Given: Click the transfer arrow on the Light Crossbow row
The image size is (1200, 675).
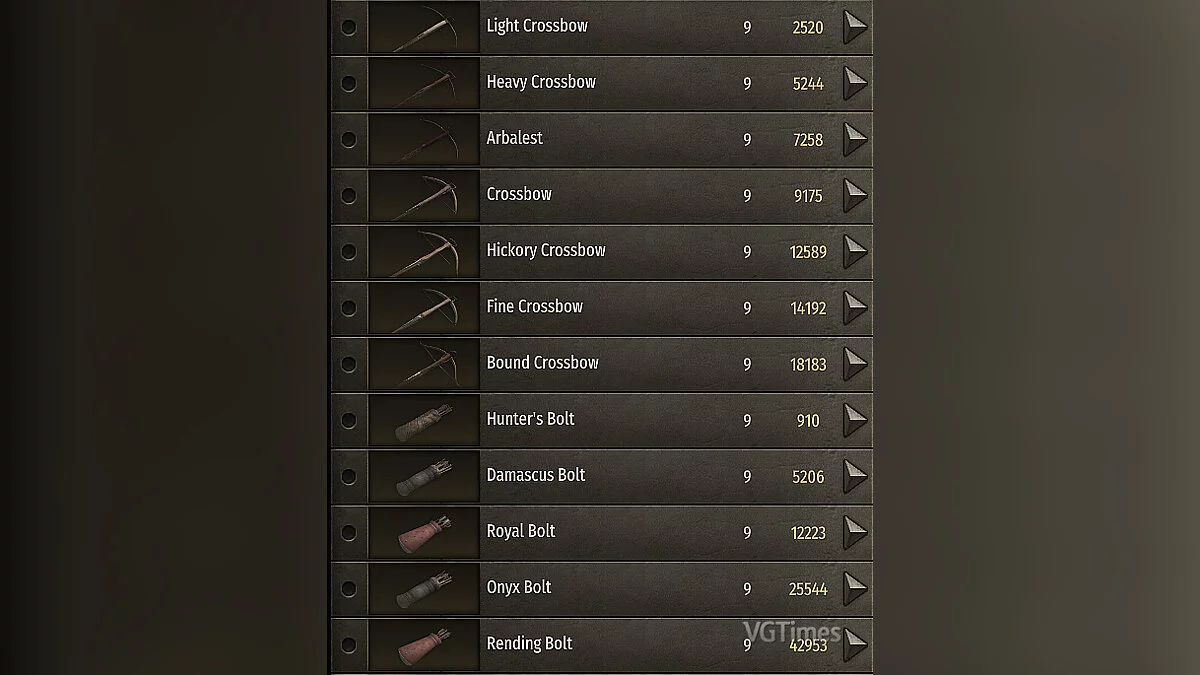Looking at the screenshot, I should pos(854,27).
